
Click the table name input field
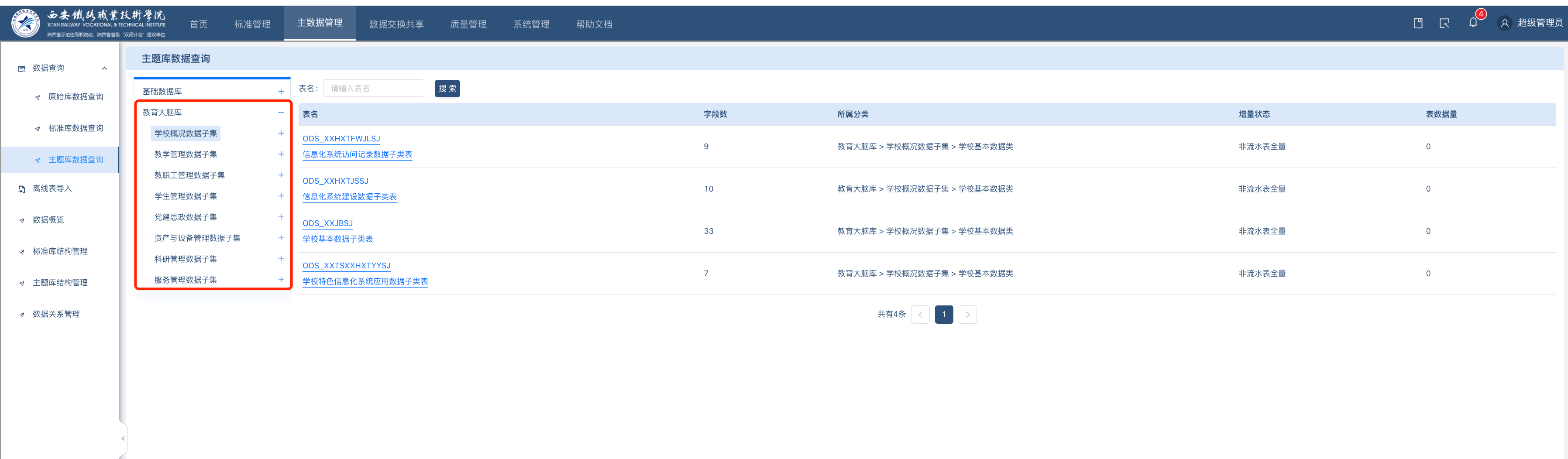click(373, 89)
